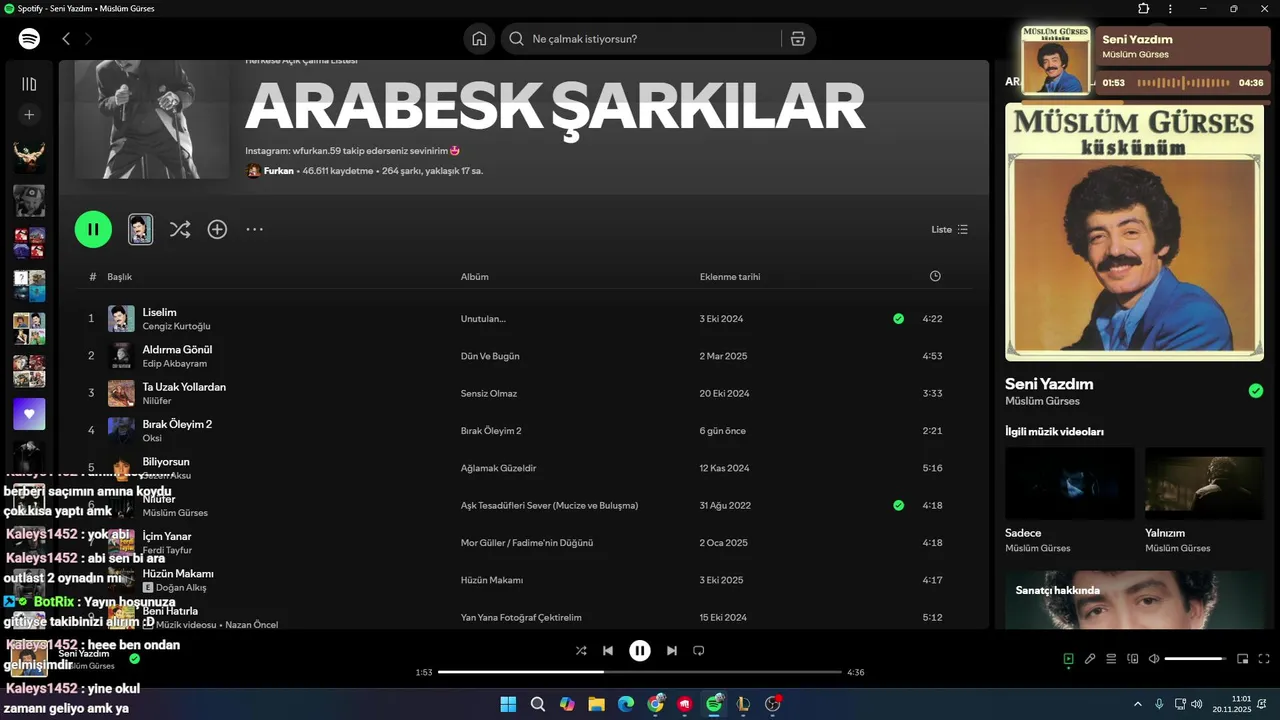Open File Explorer from the taskbar
1280x720 pixels.
point(596,704)
